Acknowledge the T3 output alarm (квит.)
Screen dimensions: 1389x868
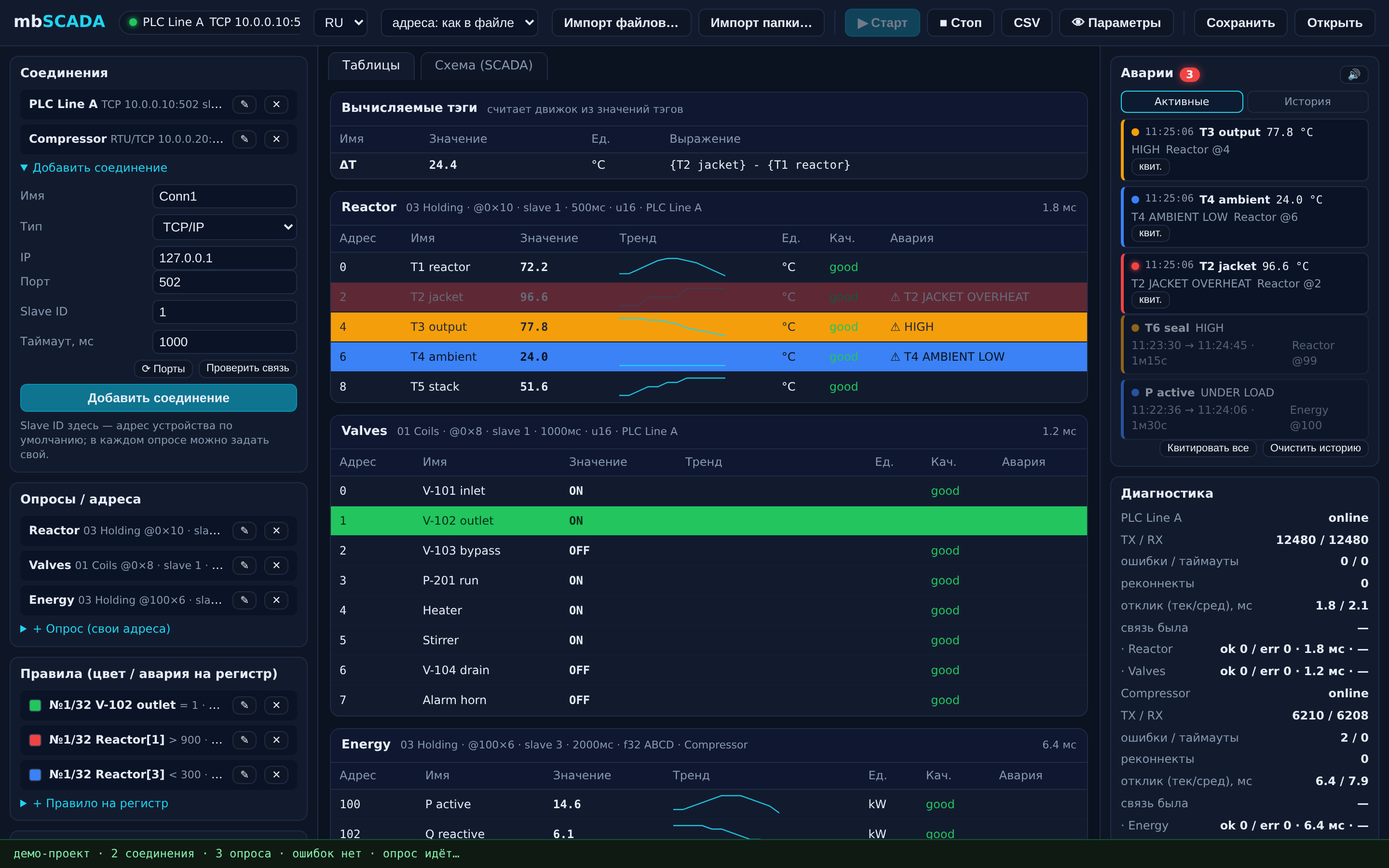tap(1150, 167)
